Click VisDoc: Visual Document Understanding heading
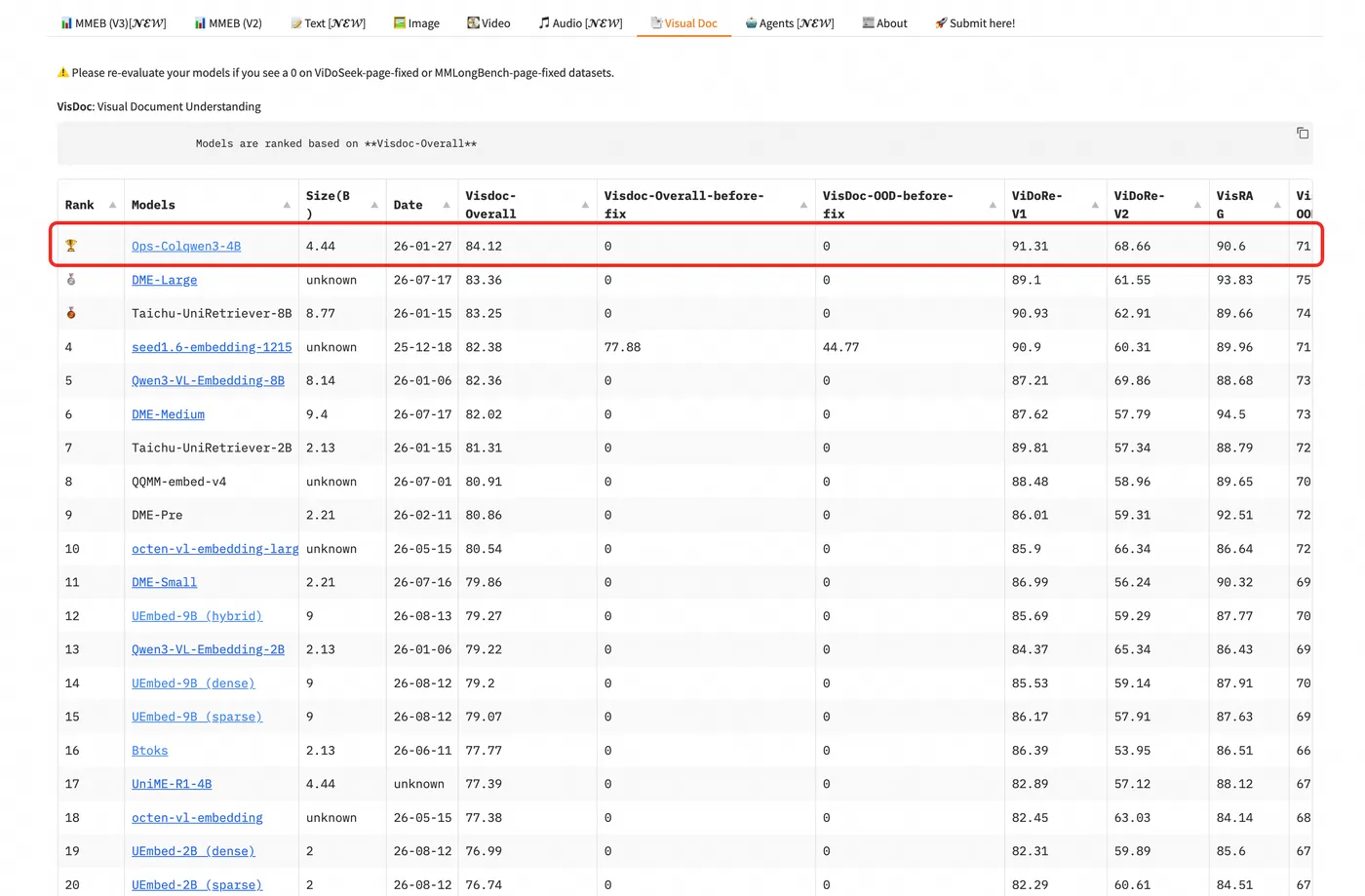Viewport: 1365px width, 896px height. 159,106
